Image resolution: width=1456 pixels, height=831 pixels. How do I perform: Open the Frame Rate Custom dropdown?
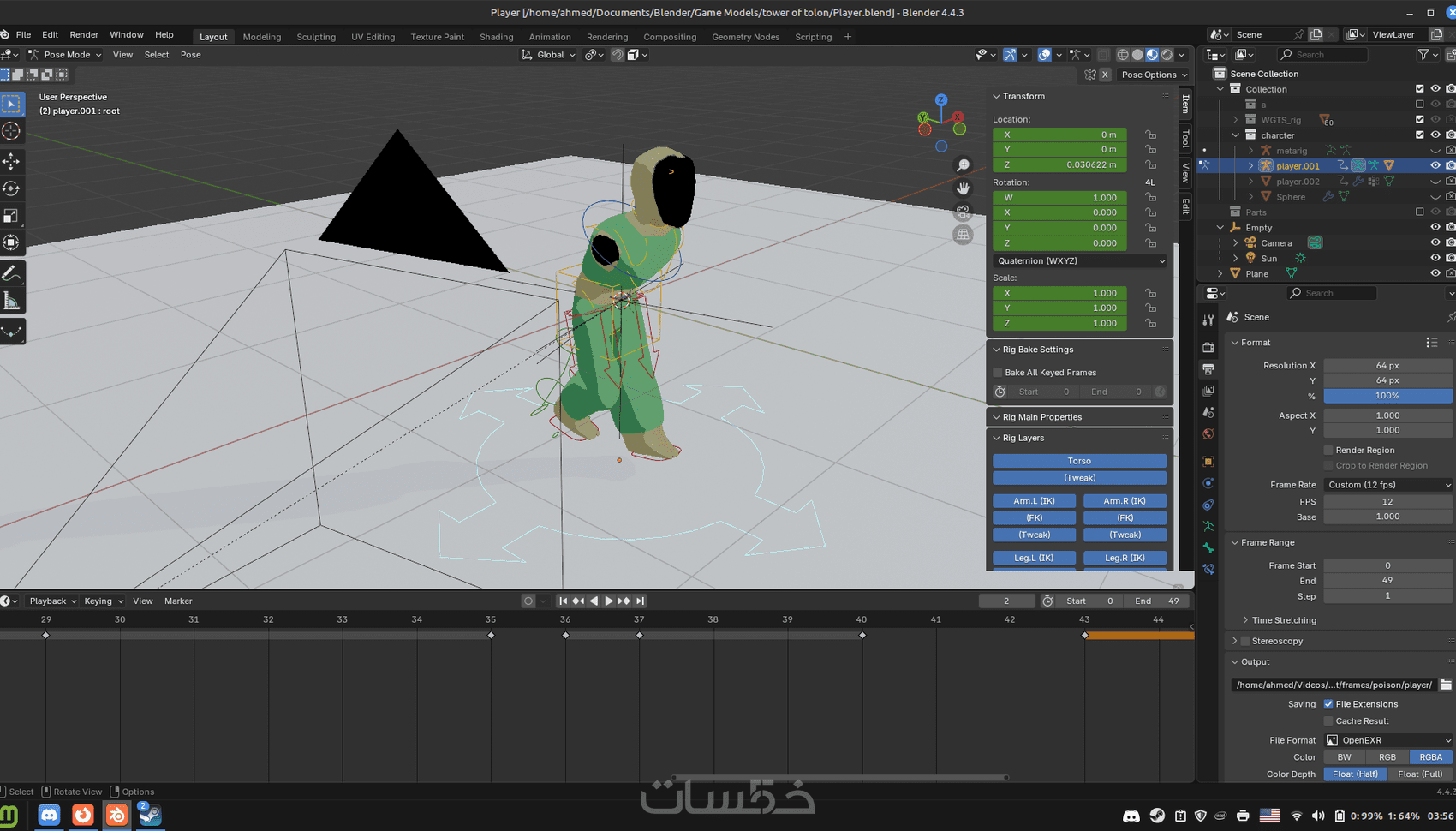[1387, 485]
